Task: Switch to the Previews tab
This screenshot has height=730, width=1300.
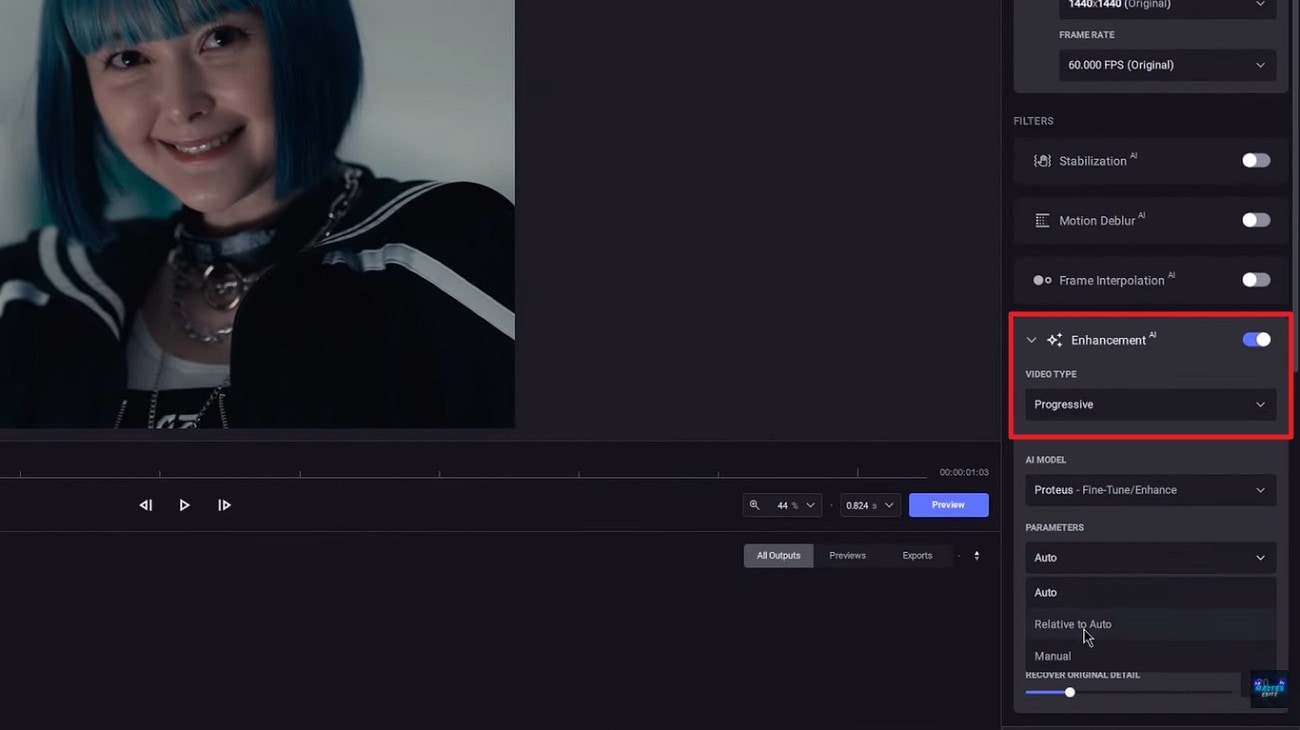Action: [x=847, y=555]
